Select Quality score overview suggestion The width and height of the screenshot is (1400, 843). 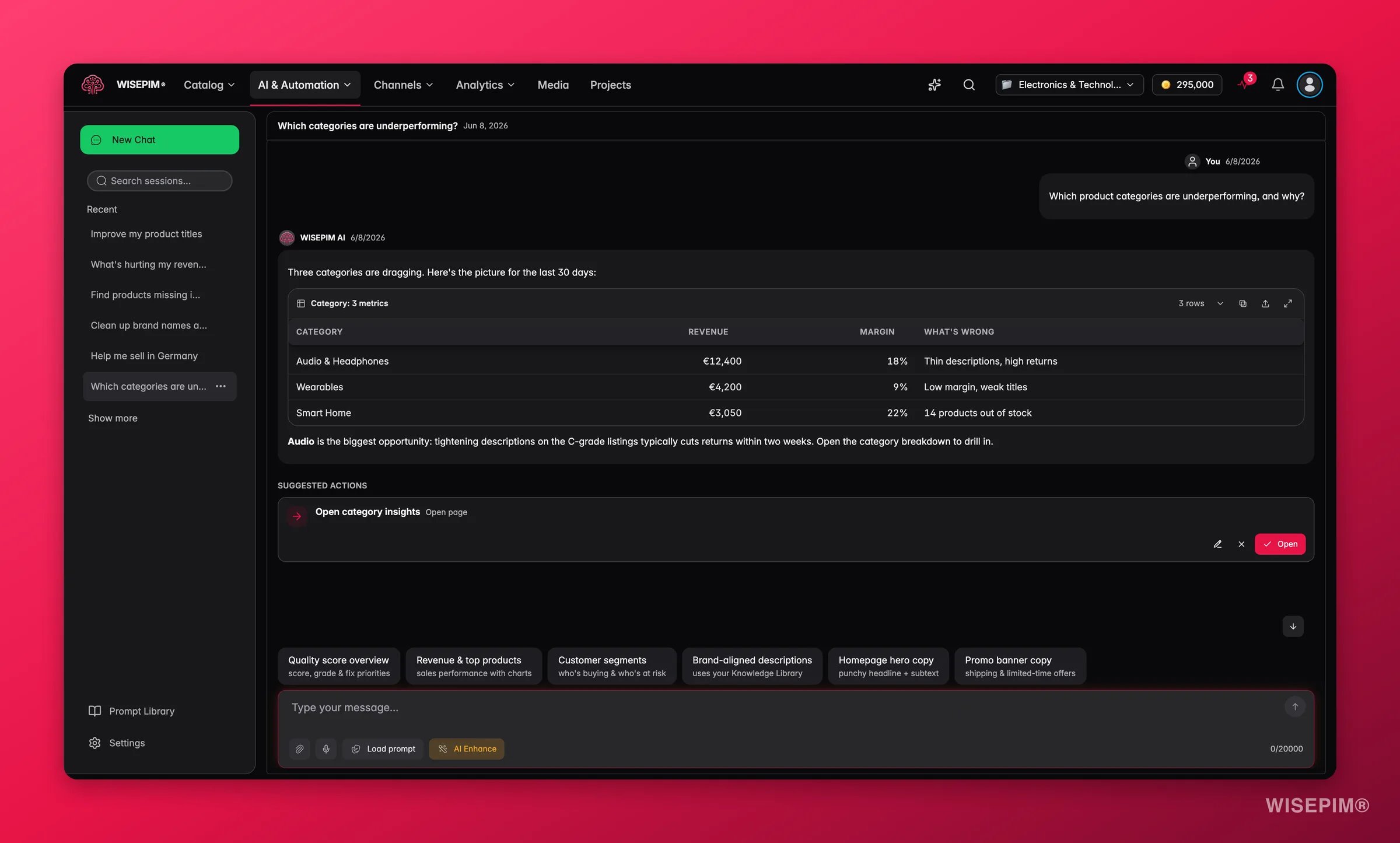[x=339, y=666]
